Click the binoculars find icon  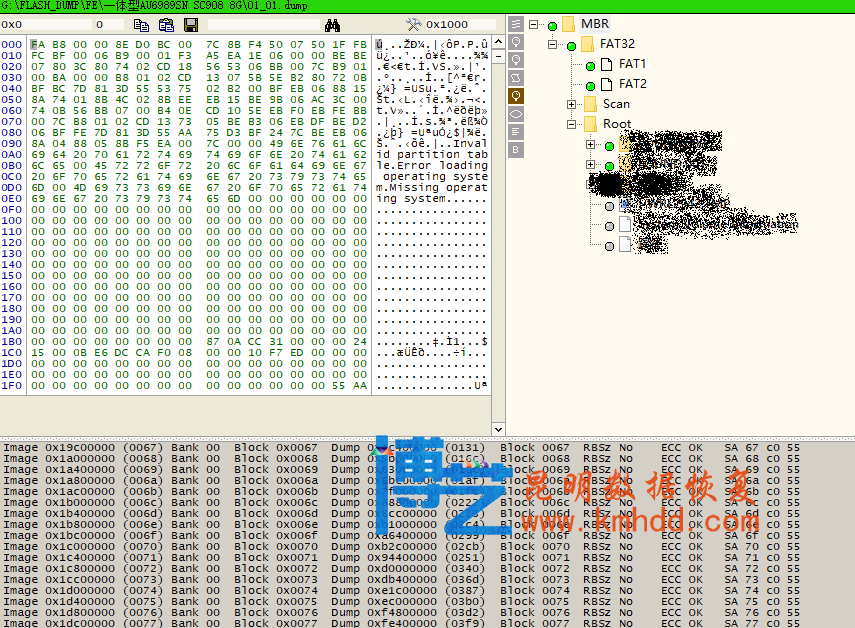(x=333, y=24)
